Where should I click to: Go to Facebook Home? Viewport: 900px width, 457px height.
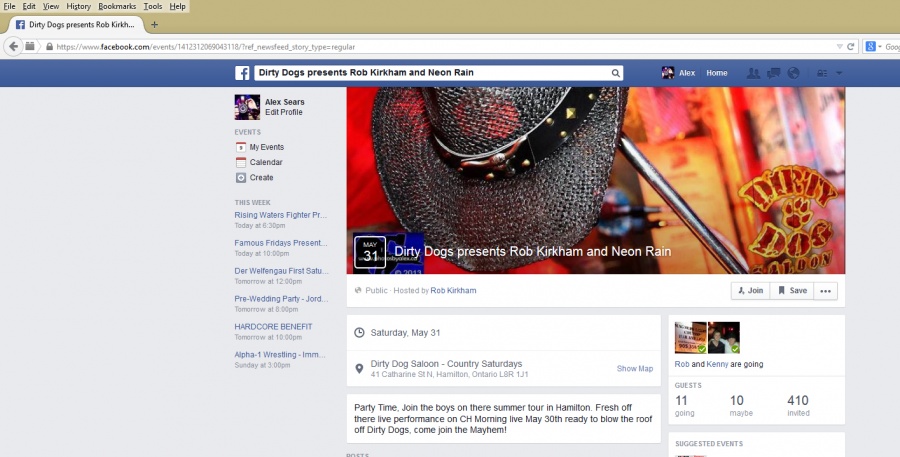pos(717,73)
